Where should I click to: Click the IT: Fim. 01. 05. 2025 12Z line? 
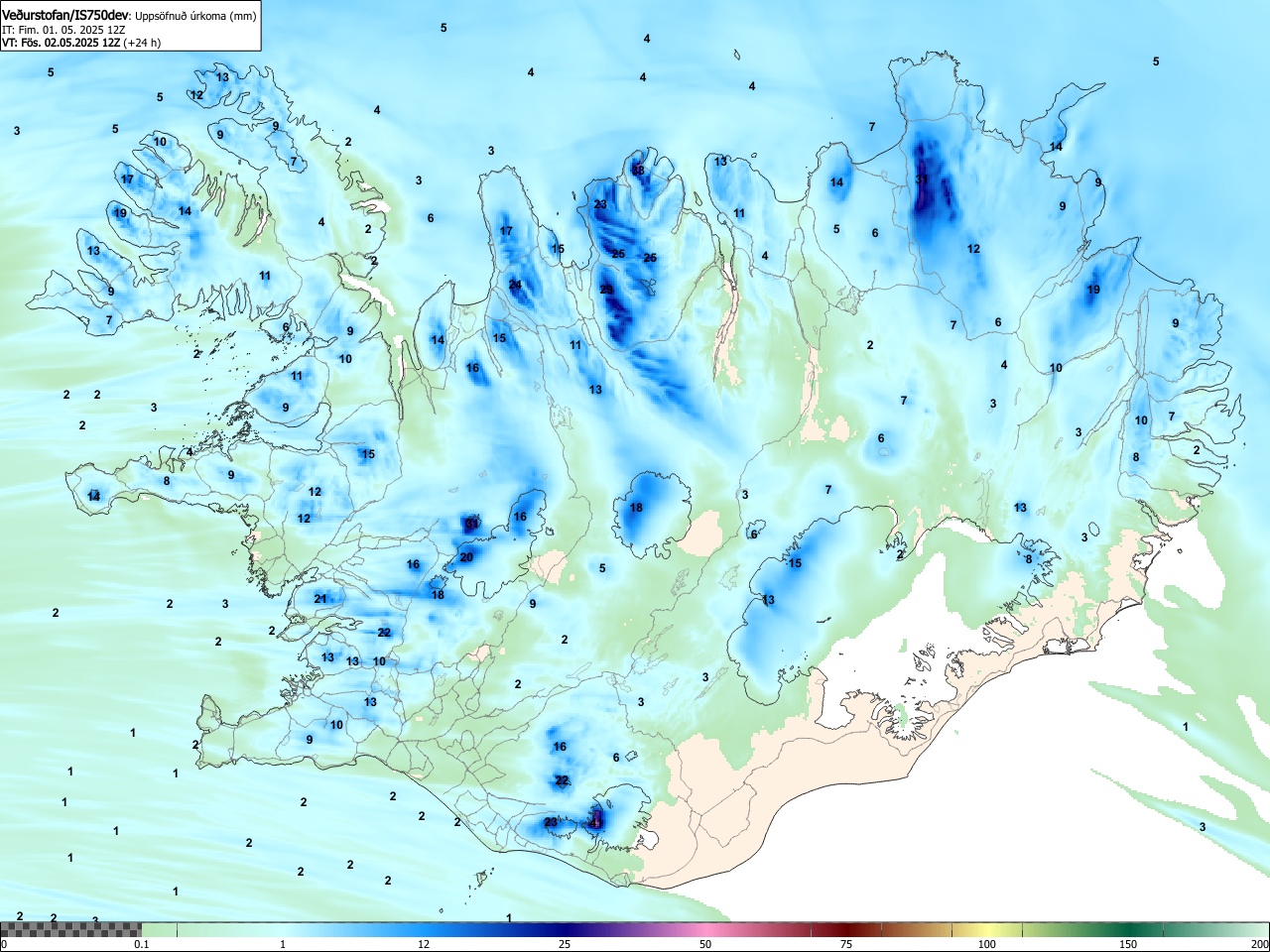tap(62, 30)
